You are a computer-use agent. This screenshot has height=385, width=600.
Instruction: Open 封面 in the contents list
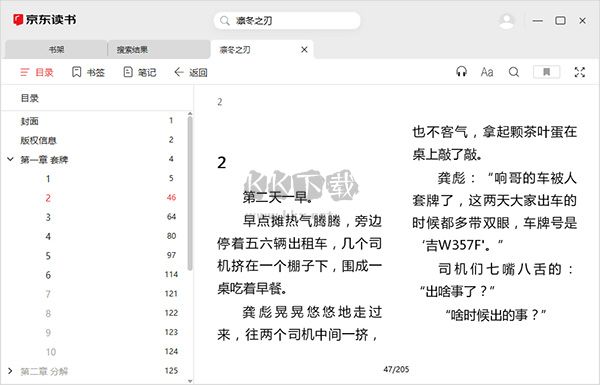(96, 121)
